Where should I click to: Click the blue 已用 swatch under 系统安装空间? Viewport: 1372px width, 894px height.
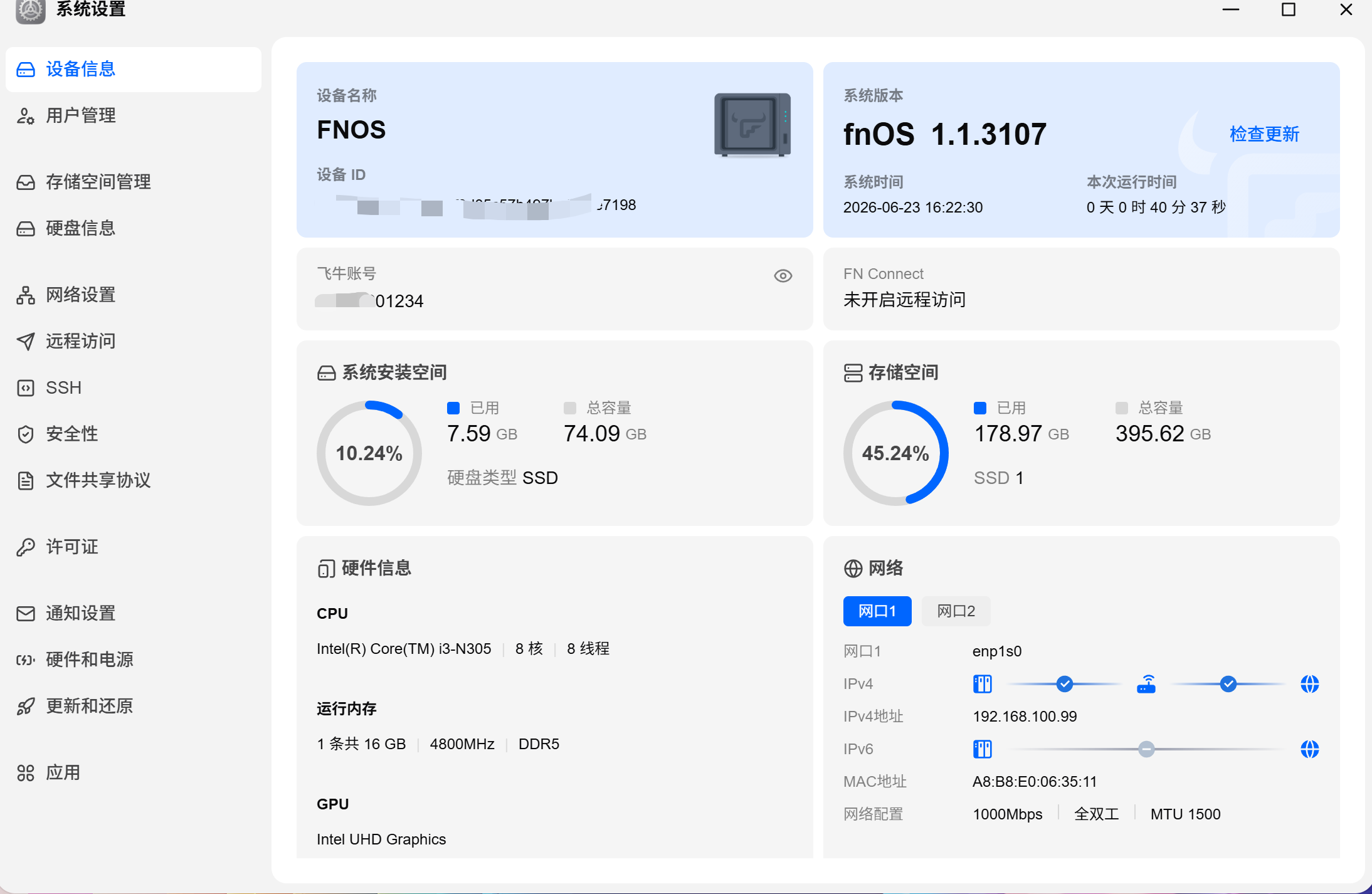[453, 408]
